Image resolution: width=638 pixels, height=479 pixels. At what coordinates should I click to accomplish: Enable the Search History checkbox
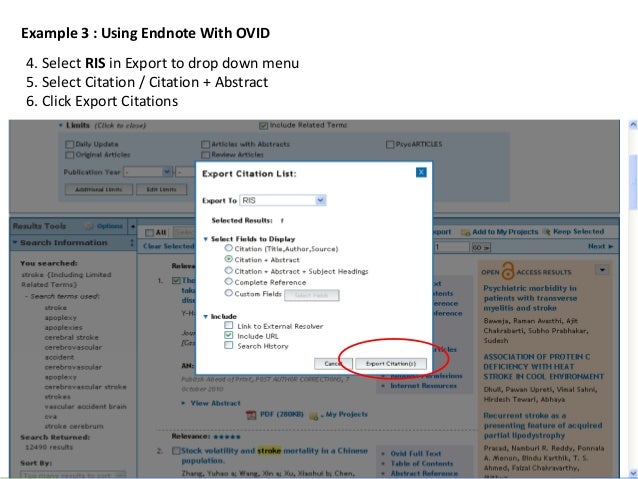tap(229, 345)
